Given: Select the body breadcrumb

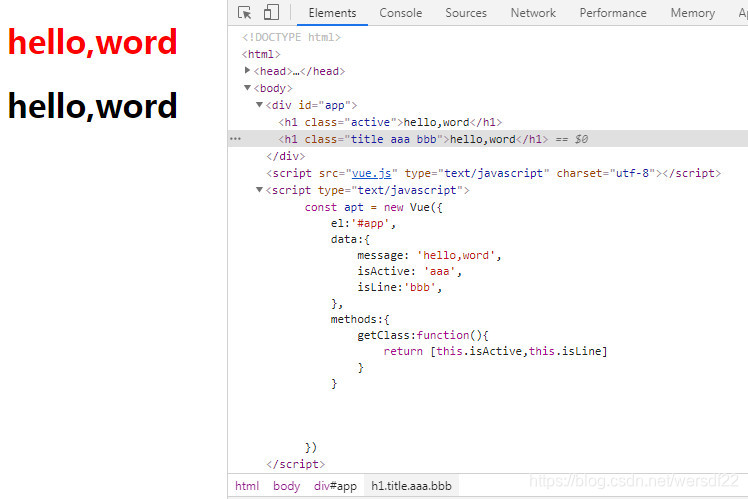Looking at the screenshot, I should (x=286, y=486).
